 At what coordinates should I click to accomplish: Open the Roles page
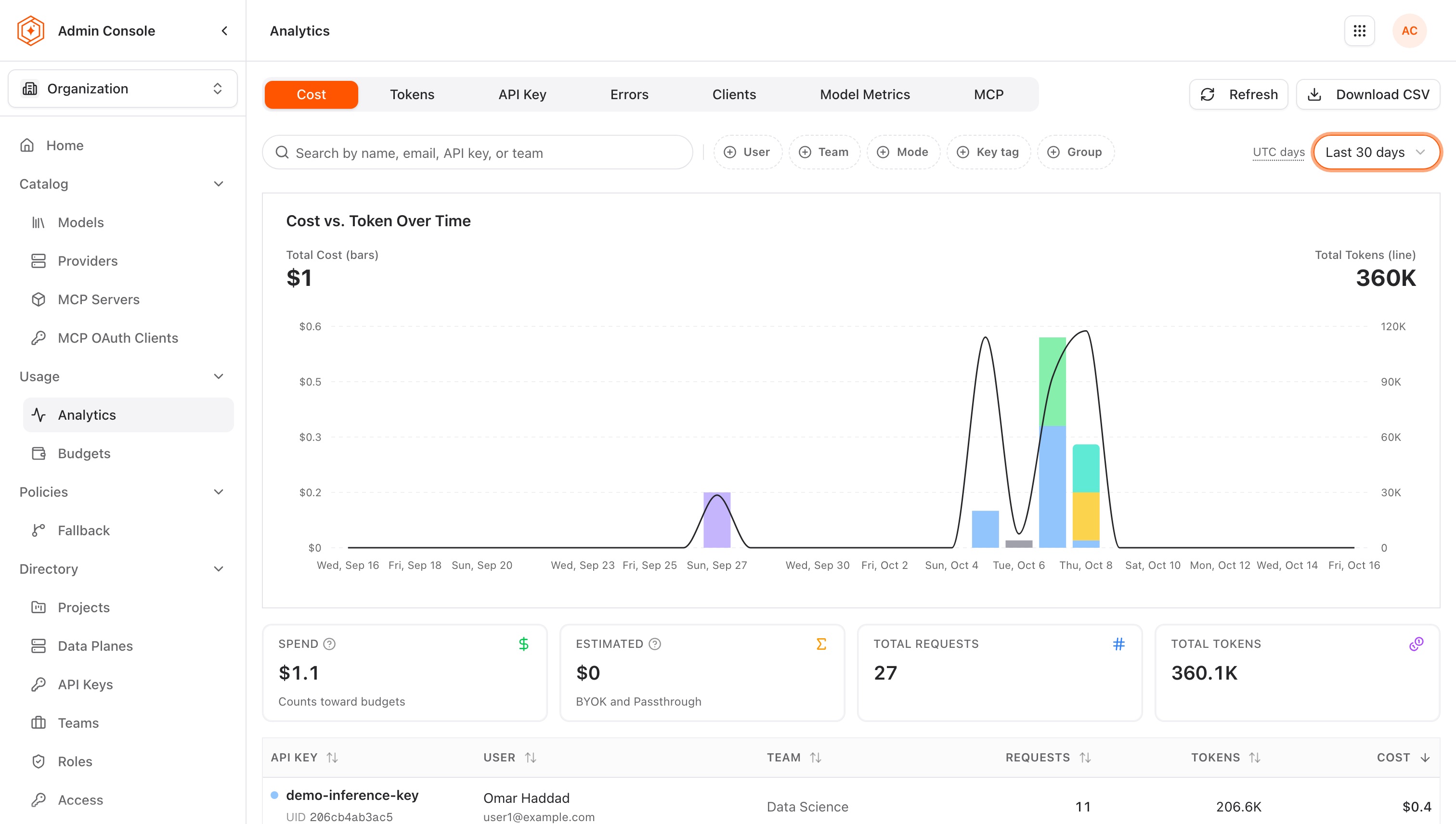click(x=128, y=761)
